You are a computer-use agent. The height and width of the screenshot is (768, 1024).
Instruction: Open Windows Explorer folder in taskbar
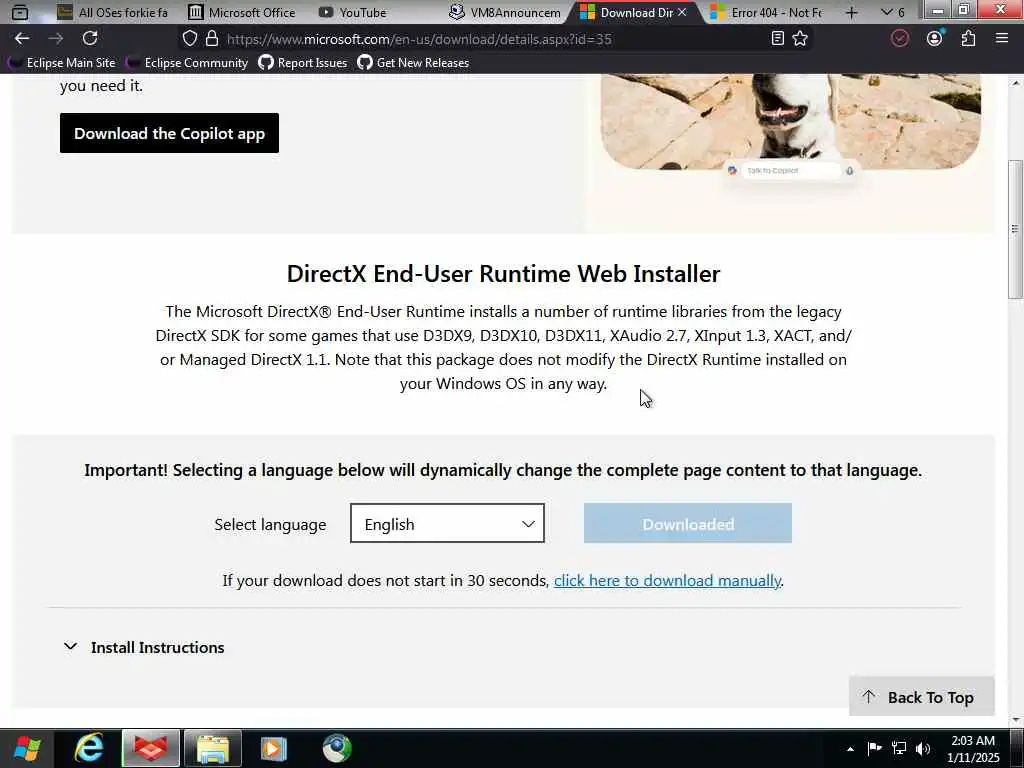point(213,748)
